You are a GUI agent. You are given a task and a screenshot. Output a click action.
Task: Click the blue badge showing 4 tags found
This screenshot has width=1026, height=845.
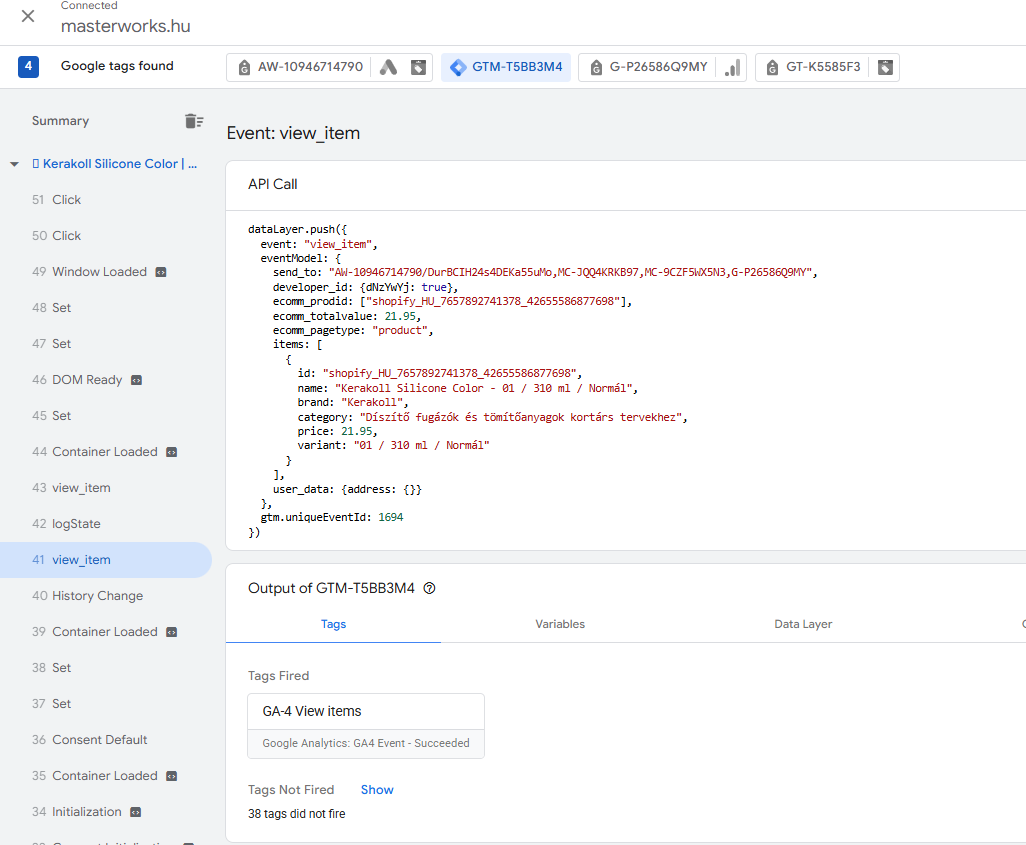point(28,66)
